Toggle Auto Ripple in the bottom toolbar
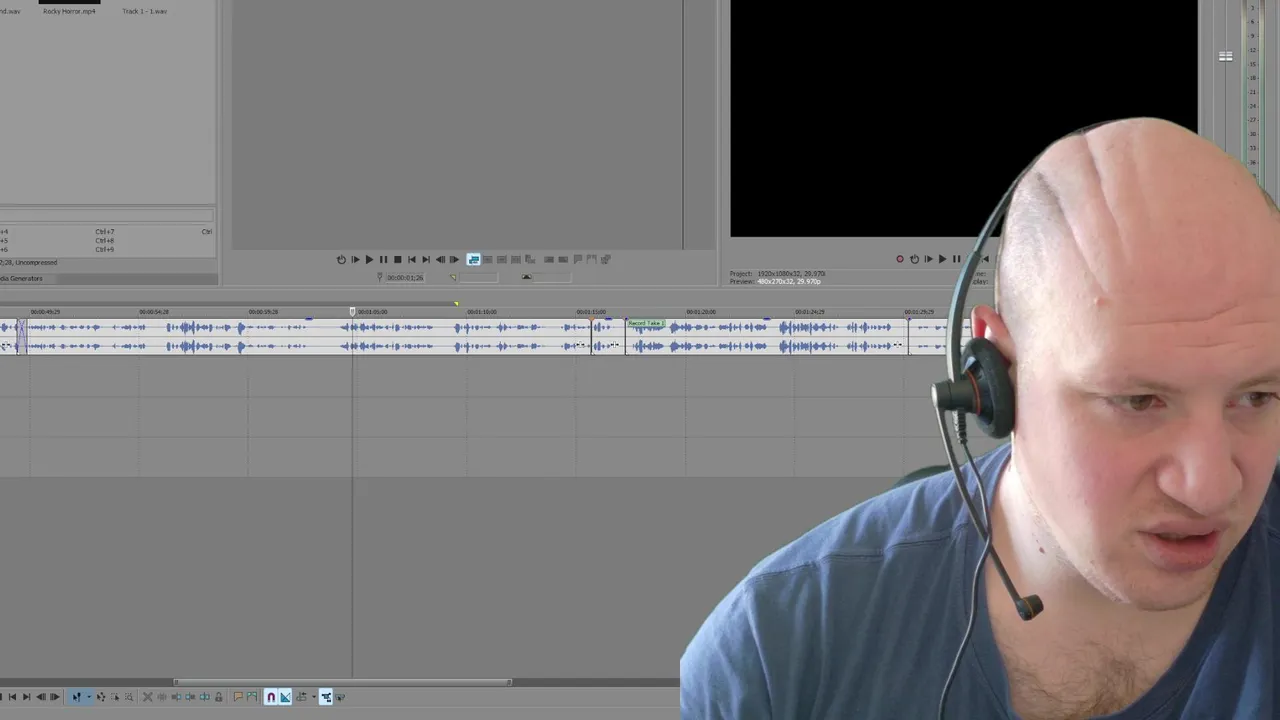The width and height of the screenshot is (1280, 720). click(302, 697)
